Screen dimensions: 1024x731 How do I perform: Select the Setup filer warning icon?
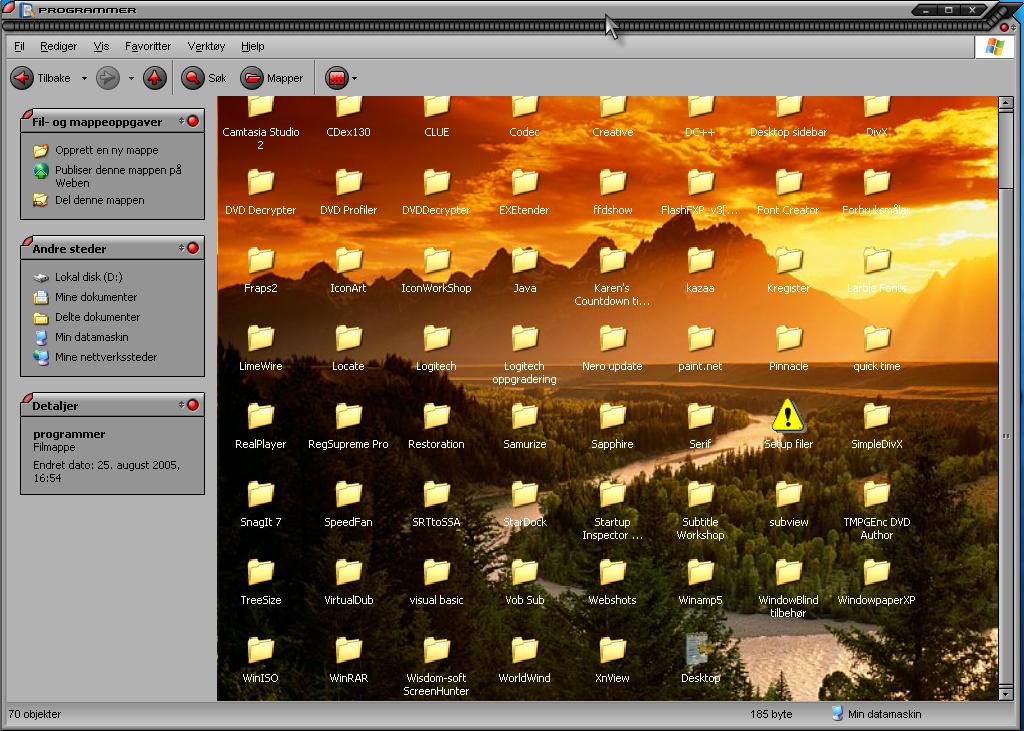click(788, 415)
